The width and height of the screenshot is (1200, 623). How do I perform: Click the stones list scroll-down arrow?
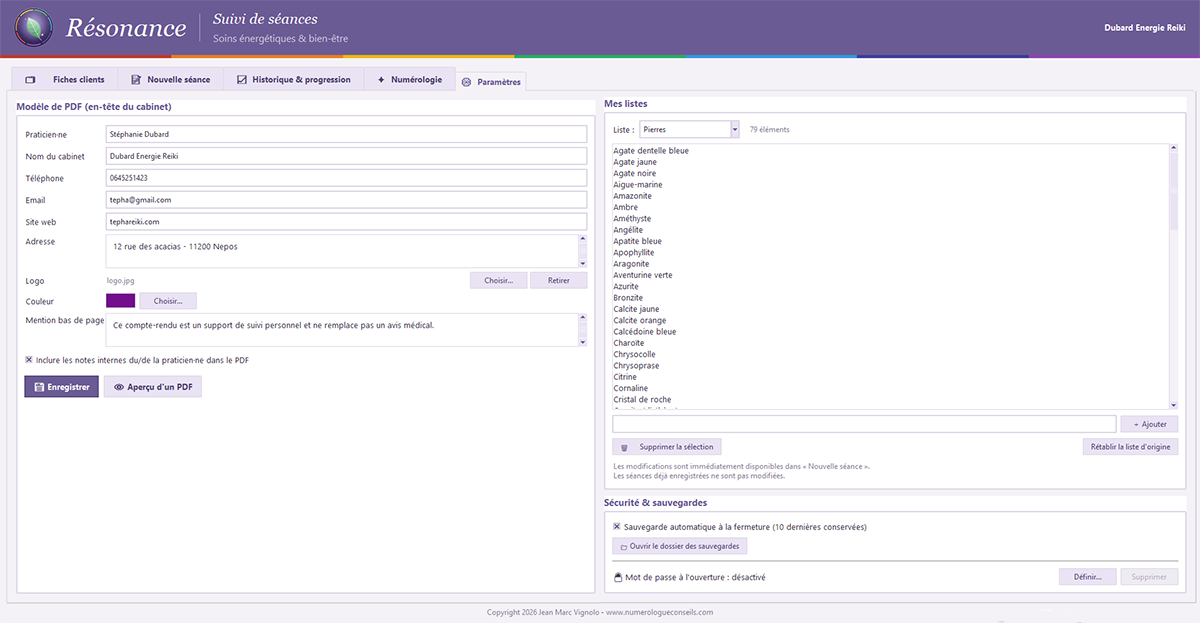[1174, 404]
